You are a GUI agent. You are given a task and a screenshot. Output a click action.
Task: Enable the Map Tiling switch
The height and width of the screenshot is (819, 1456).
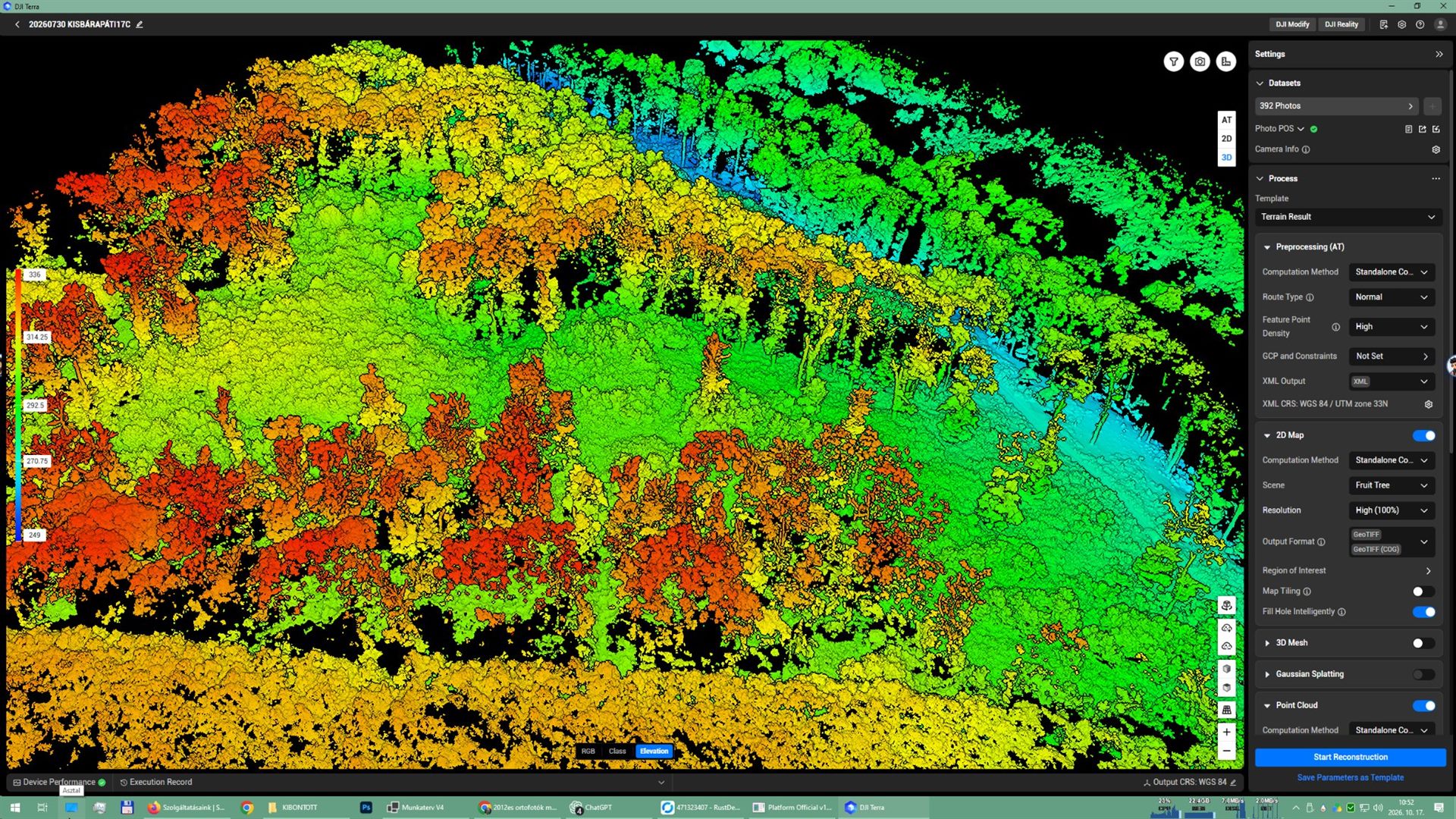(1423, 591)
